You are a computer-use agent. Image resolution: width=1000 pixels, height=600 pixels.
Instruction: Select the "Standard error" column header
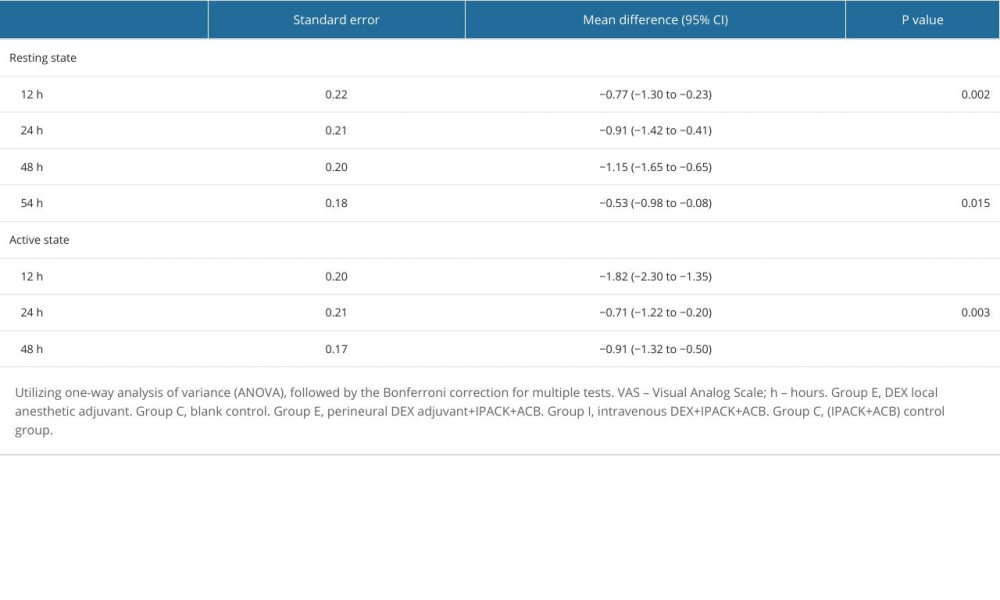click(336, 20)
